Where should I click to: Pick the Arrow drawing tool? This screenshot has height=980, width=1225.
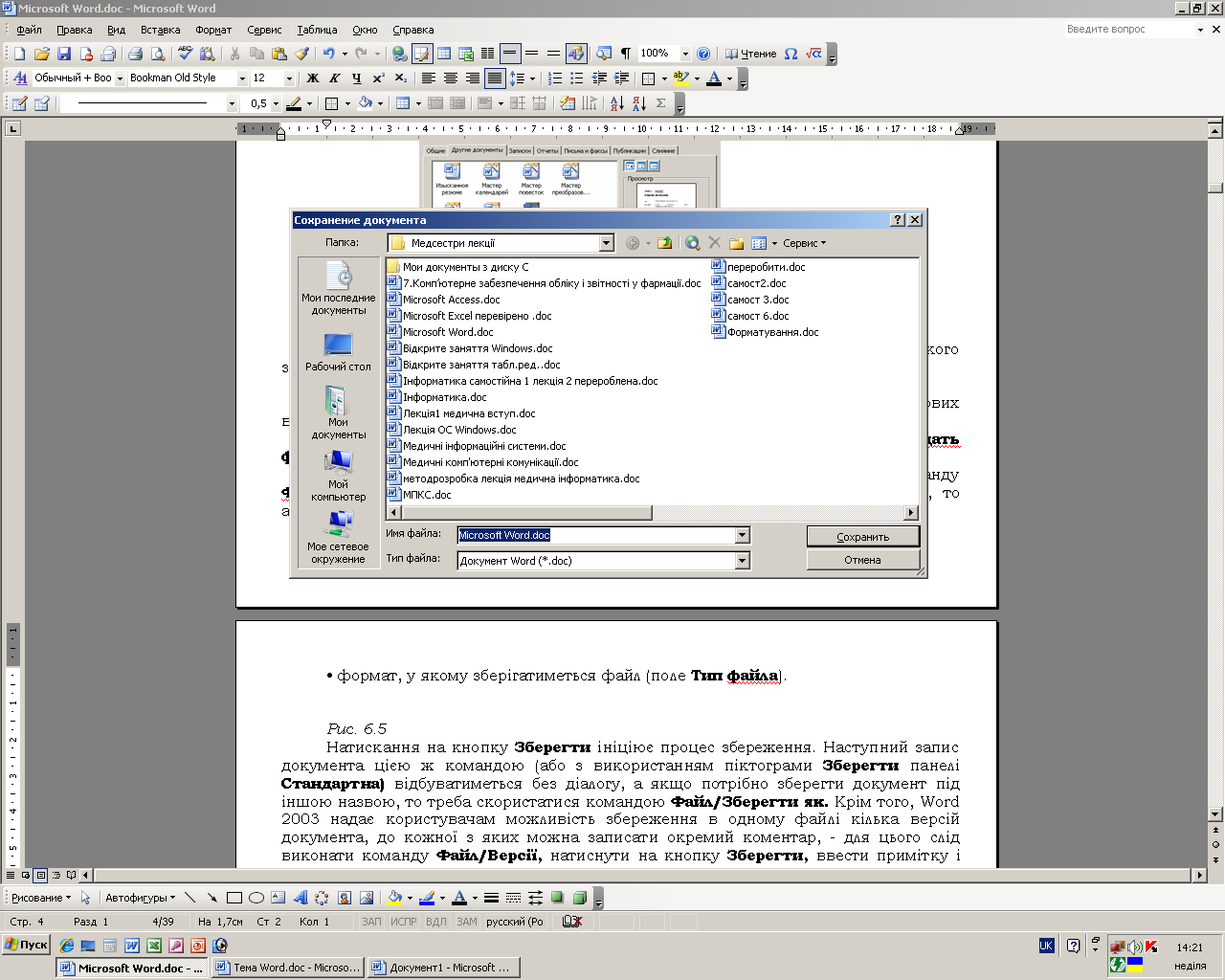click(x=212, y=898)
